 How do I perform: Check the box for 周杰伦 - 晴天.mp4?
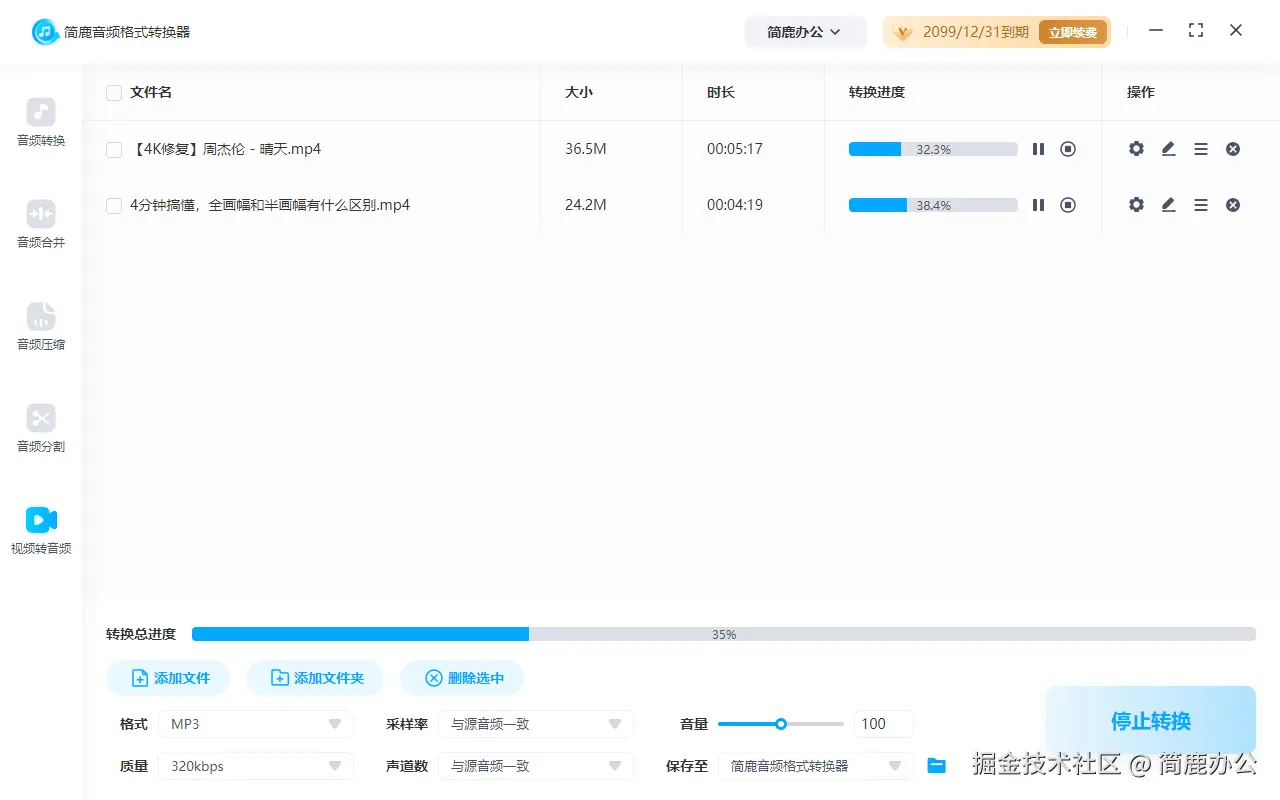(x=114, y=150)
